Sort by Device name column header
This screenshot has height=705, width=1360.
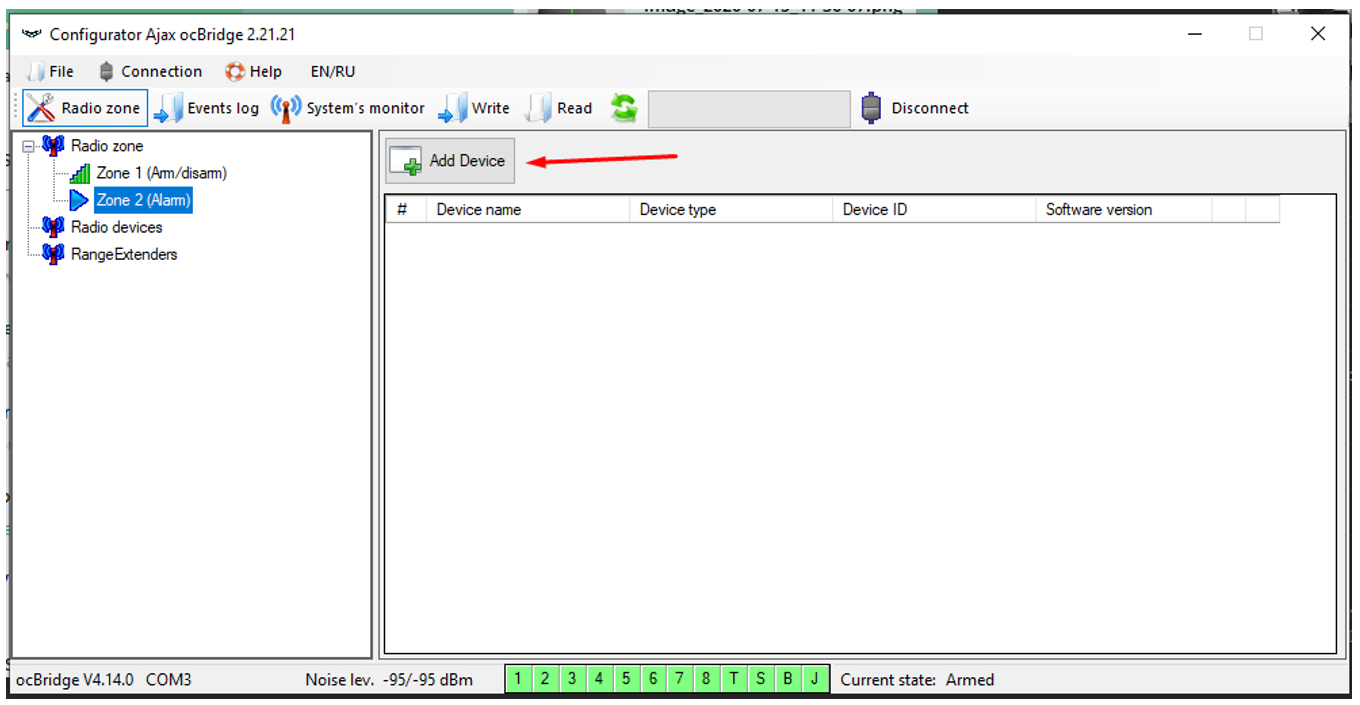point(528,209)
